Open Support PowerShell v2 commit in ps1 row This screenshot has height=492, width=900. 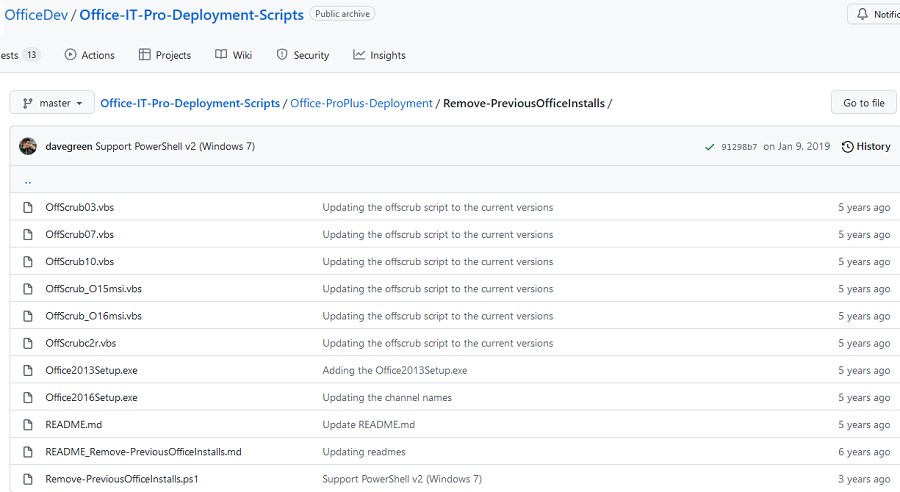[402, 479]
